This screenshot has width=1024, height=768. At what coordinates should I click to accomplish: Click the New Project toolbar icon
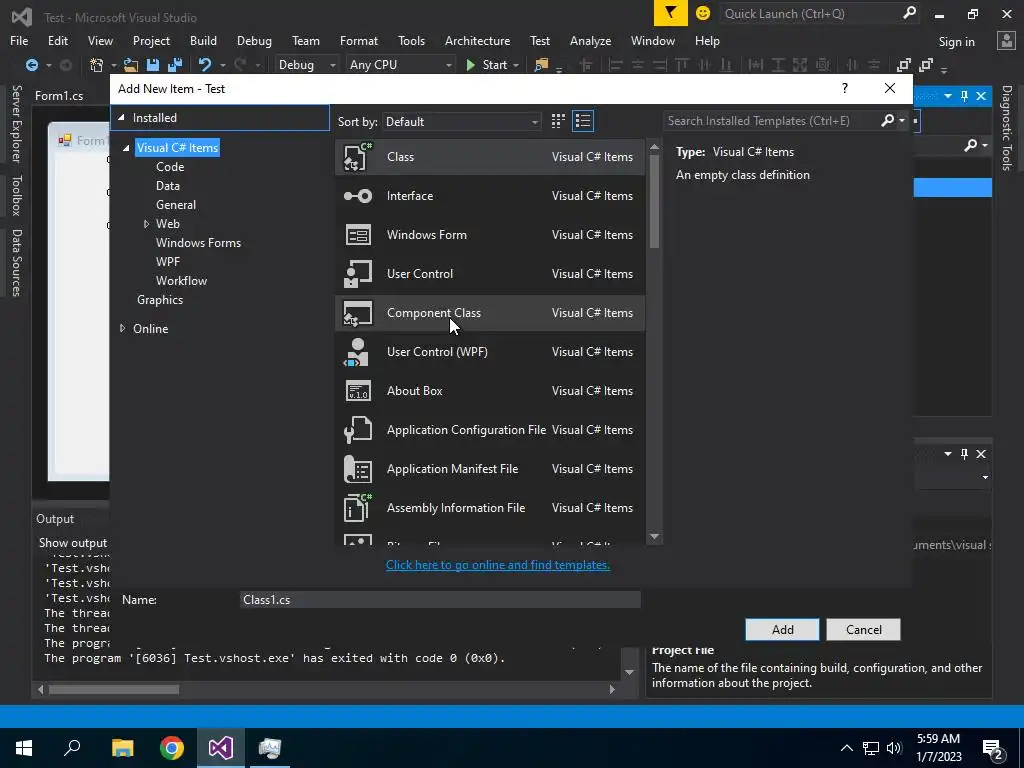[x=97, y=65]
